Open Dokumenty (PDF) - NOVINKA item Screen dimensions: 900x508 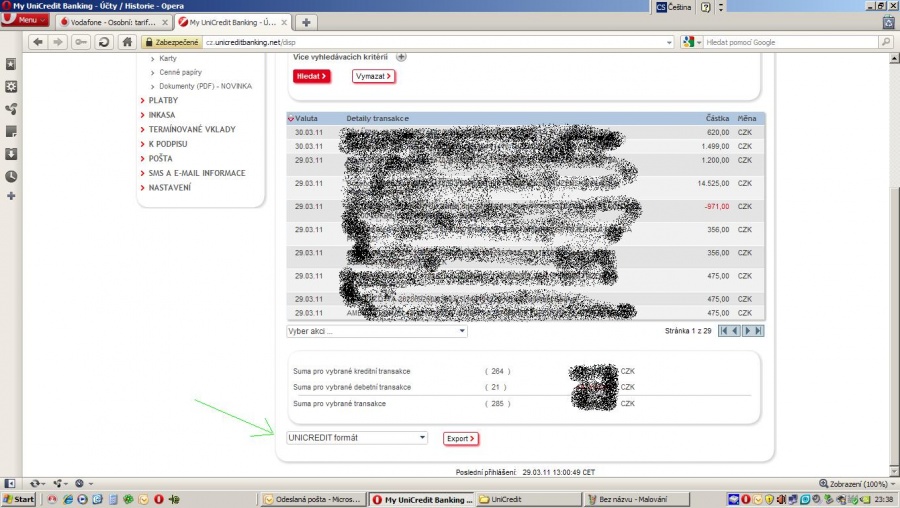click(205, 86)
